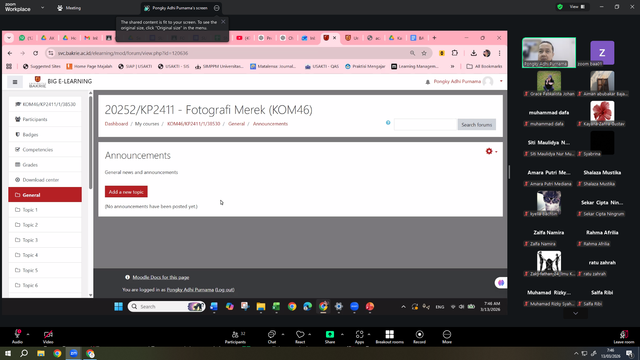Open Participants in Moodle sidebar
The image size is (640, 360).
tap(45, 119)
